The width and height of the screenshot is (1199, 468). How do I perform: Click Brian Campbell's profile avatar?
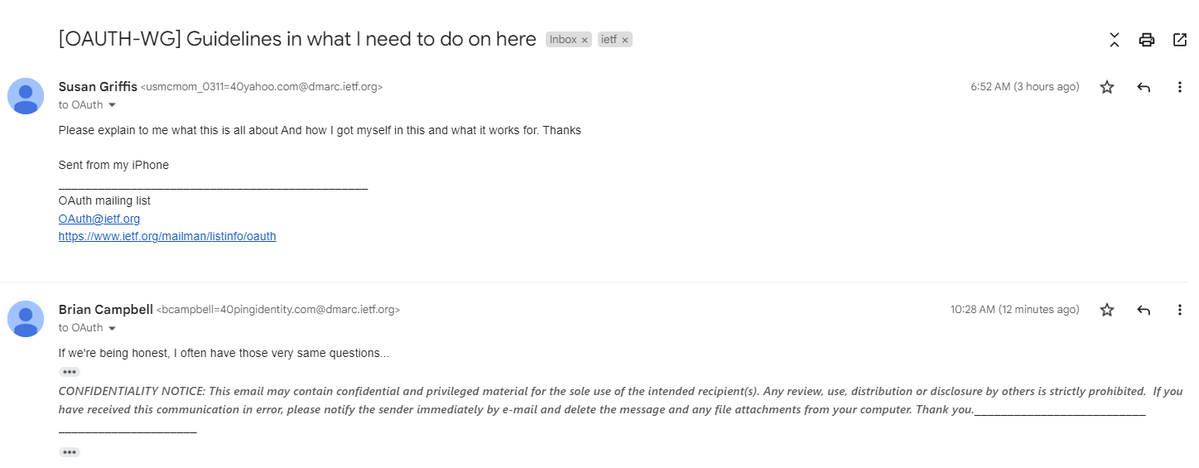click(25, 319)
